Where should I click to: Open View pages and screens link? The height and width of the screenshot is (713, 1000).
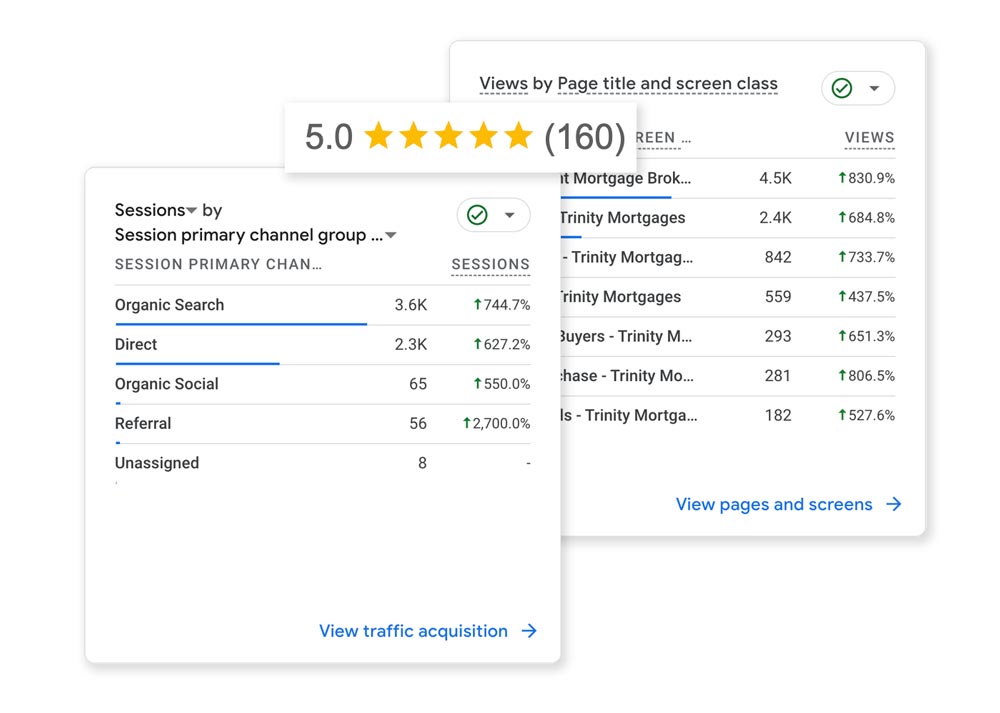point(773,505)
